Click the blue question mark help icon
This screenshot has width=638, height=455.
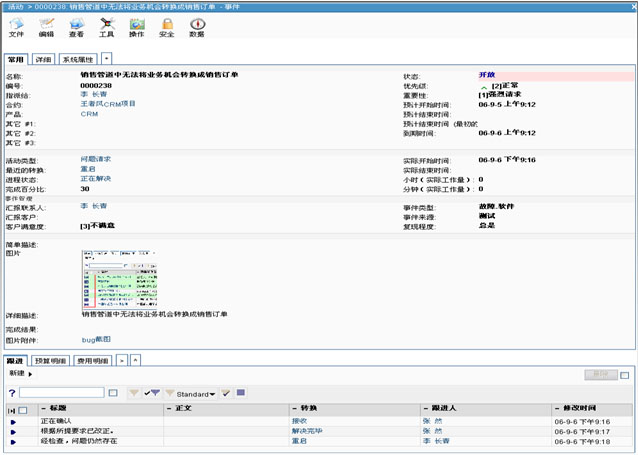pos(12,393)
